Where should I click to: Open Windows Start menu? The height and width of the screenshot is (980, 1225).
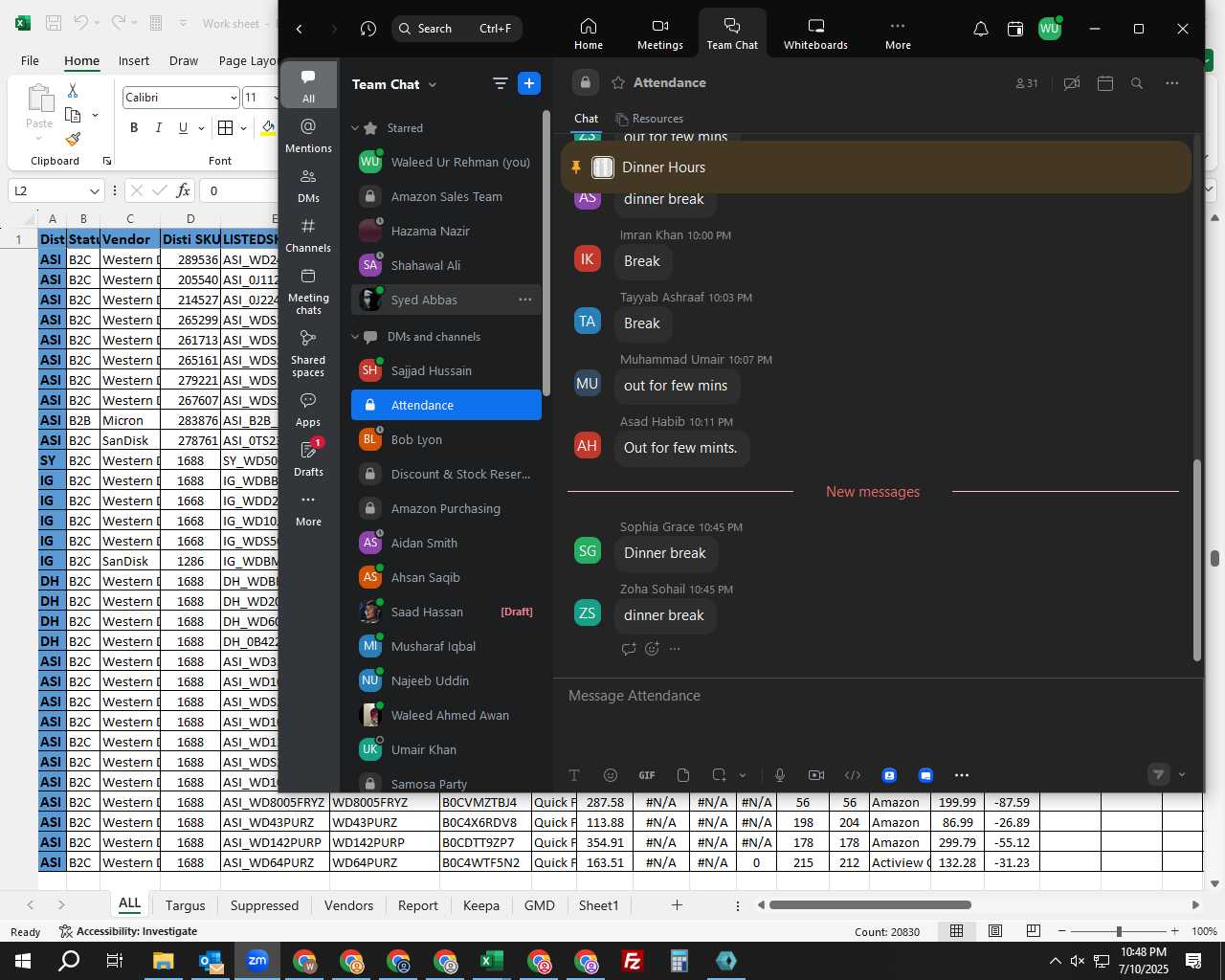(x=23, y=961)
